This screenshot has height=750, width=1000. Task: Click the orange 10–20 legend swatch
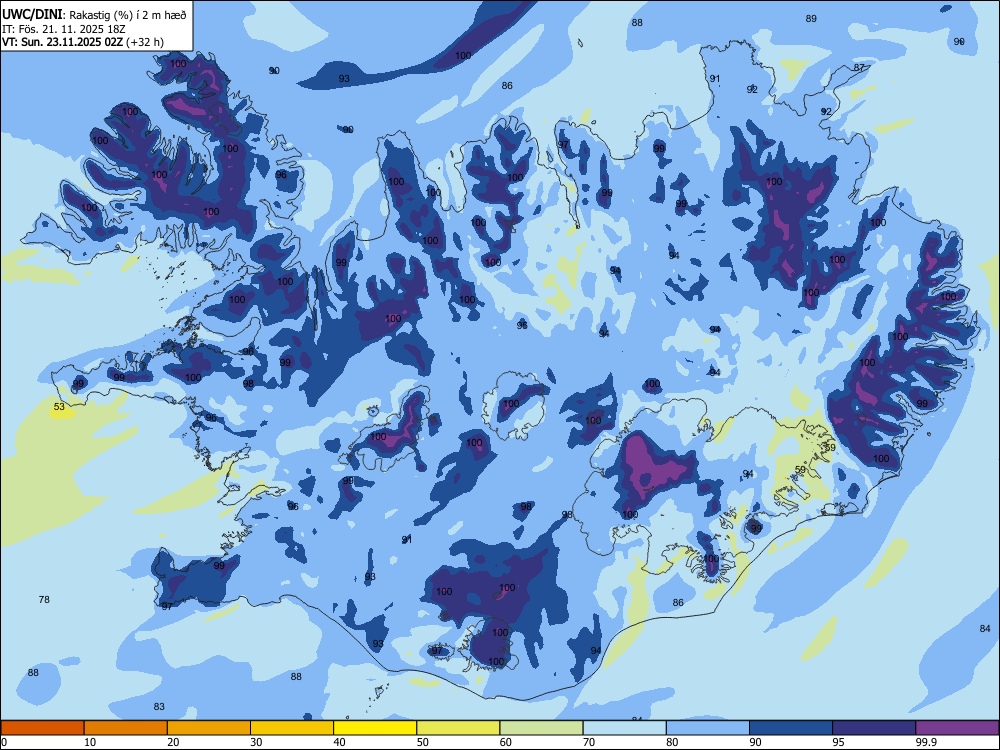click(x=126, y=728)
